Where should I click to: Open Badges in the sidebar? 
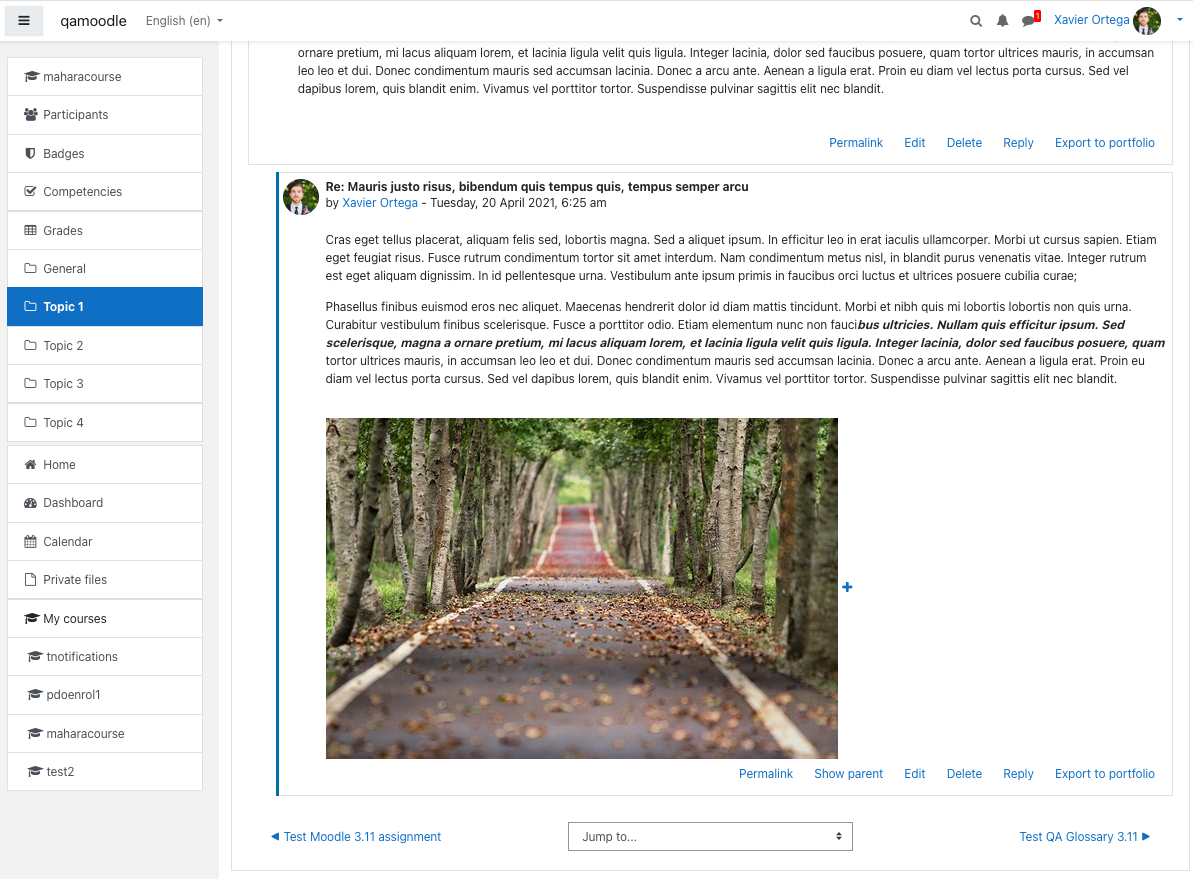[105, 153]
